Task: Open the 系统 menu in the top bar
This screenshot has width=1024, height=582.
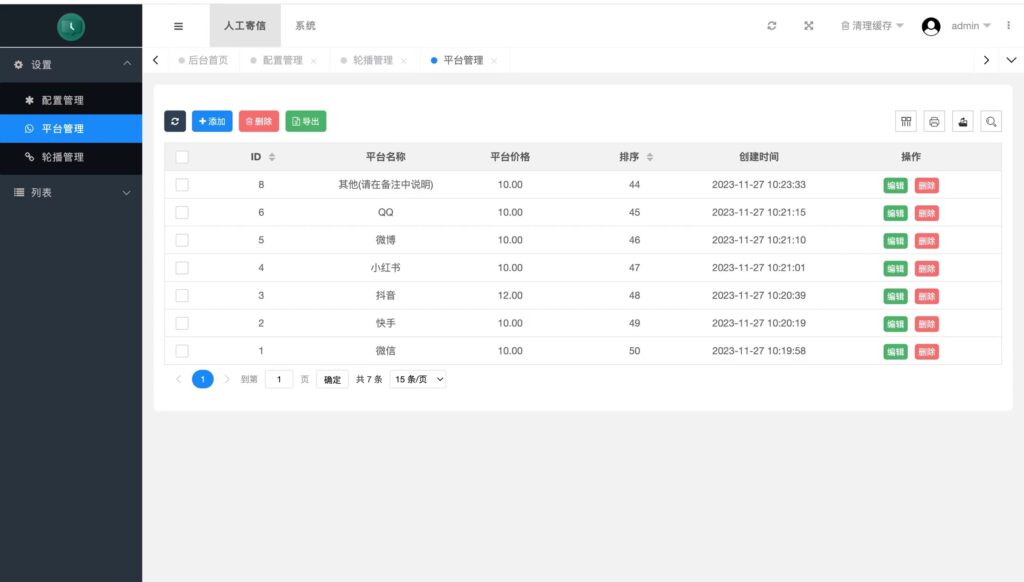Action: 304,25
